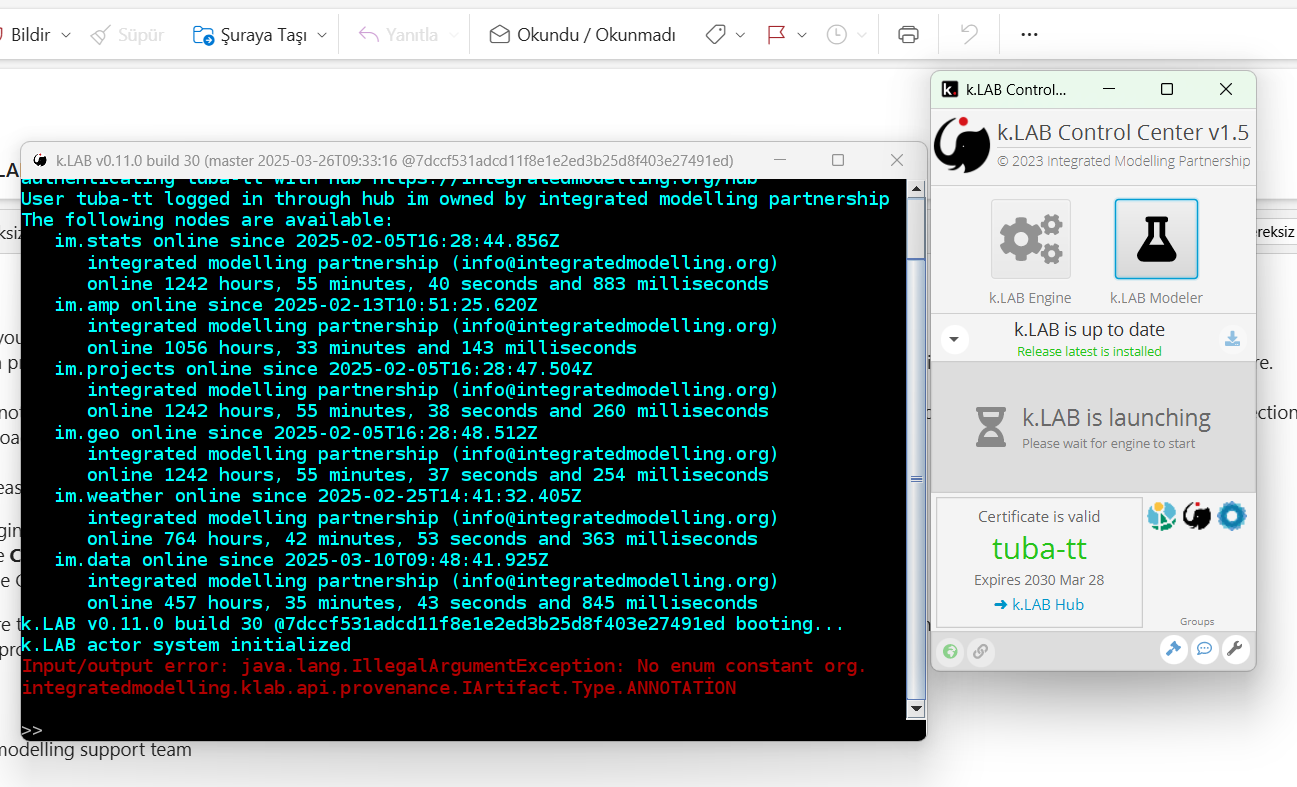Click the red IllegalArgumentException error line
This screenshot has height=787, width=1297.
[444, 677]
